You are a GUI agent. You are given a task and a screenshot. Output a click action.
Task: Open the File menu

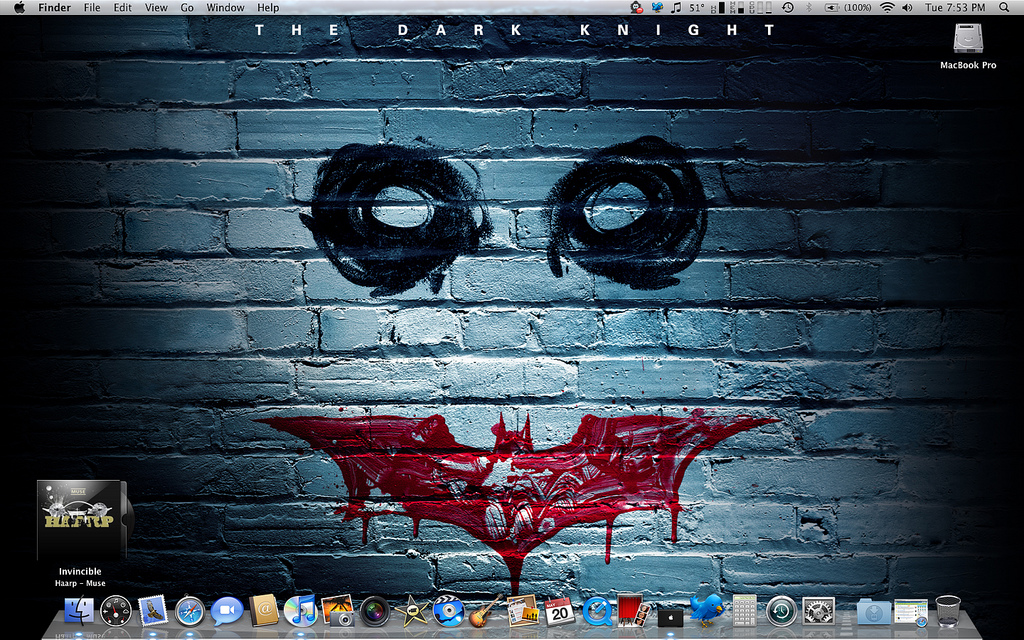click(92, 8)
